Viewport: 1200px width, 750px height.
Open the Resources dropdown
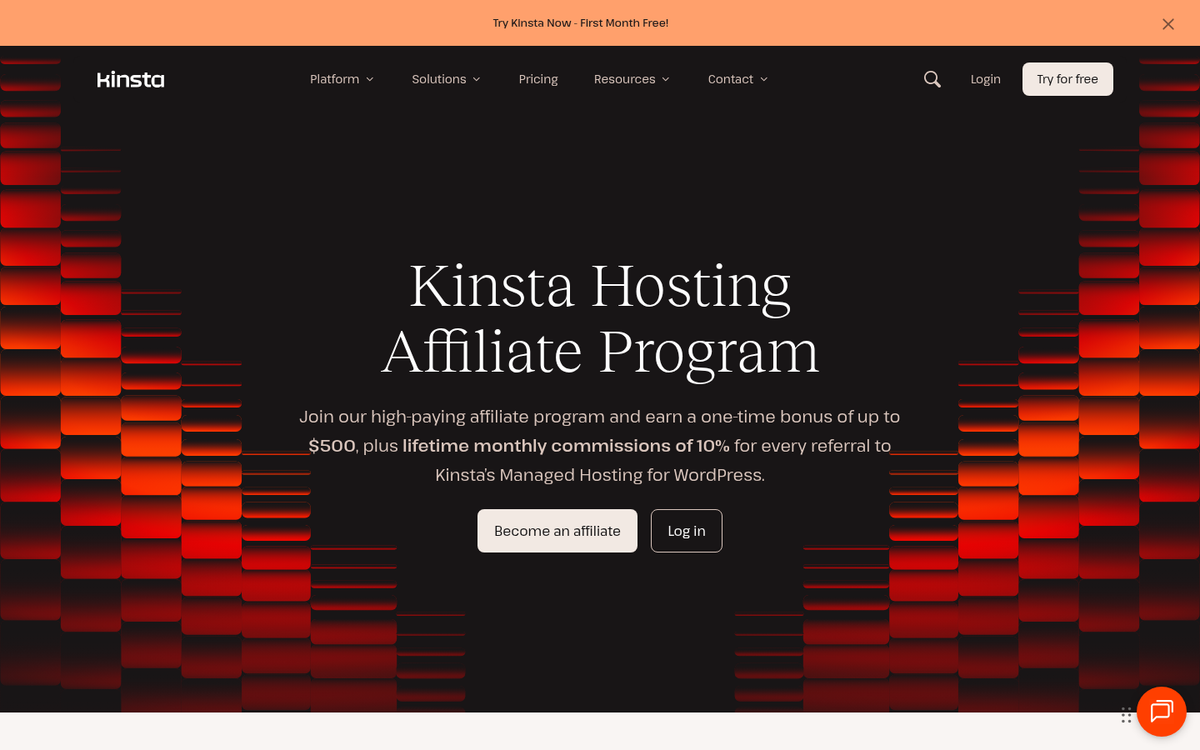(x=631, y=79)
